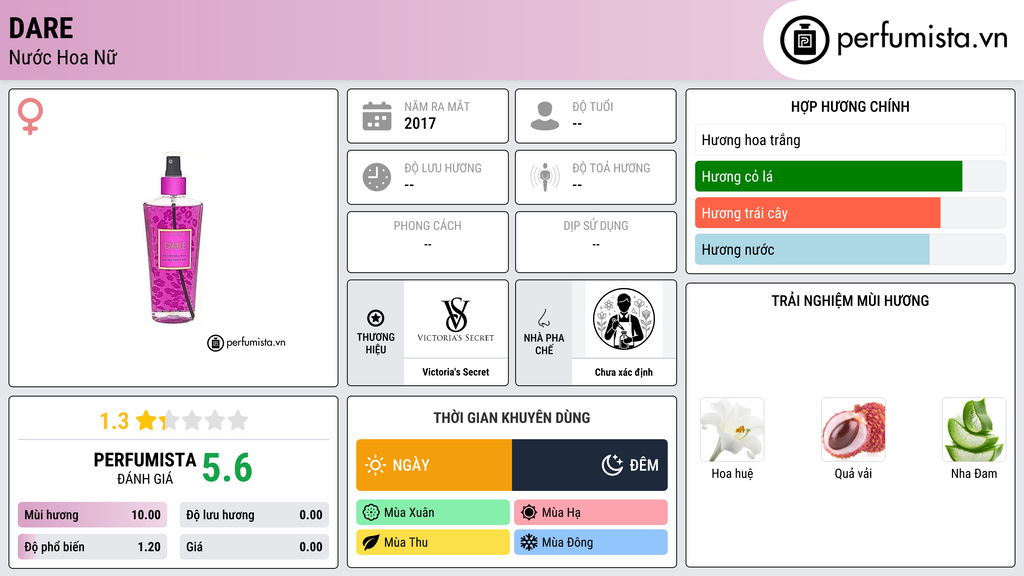Image resolution: width=1024 pixels, height=576 pixels.
Task: Click the Thời gian khuyên dùng heading
Action: point(512,418)
